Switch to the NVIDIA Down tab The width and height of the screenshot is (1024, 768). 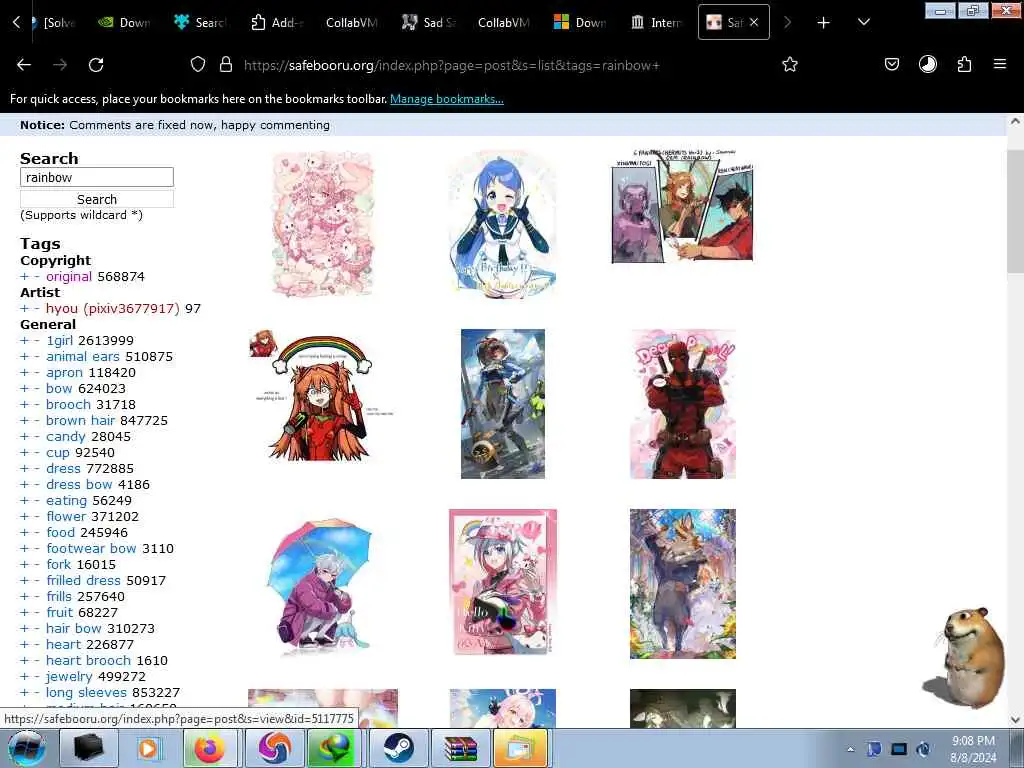124,23
